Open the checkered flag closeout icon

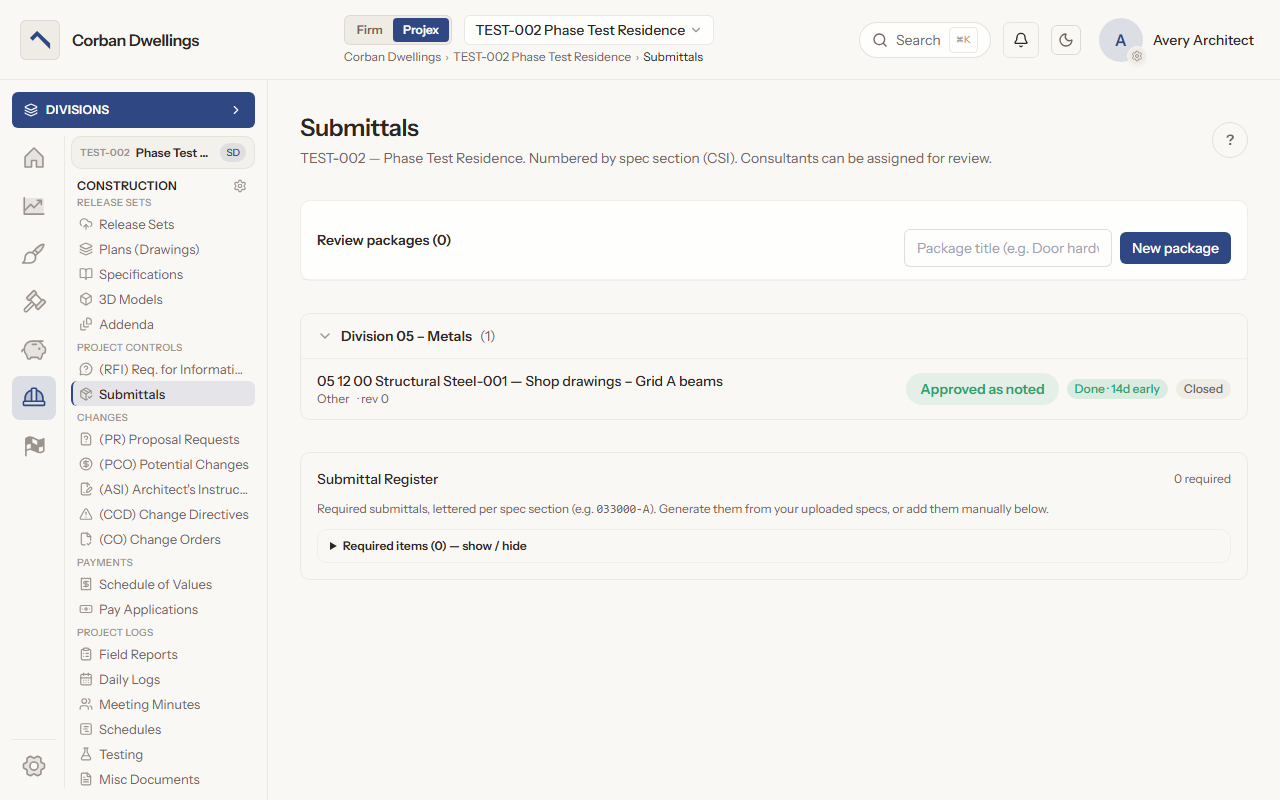34,446
